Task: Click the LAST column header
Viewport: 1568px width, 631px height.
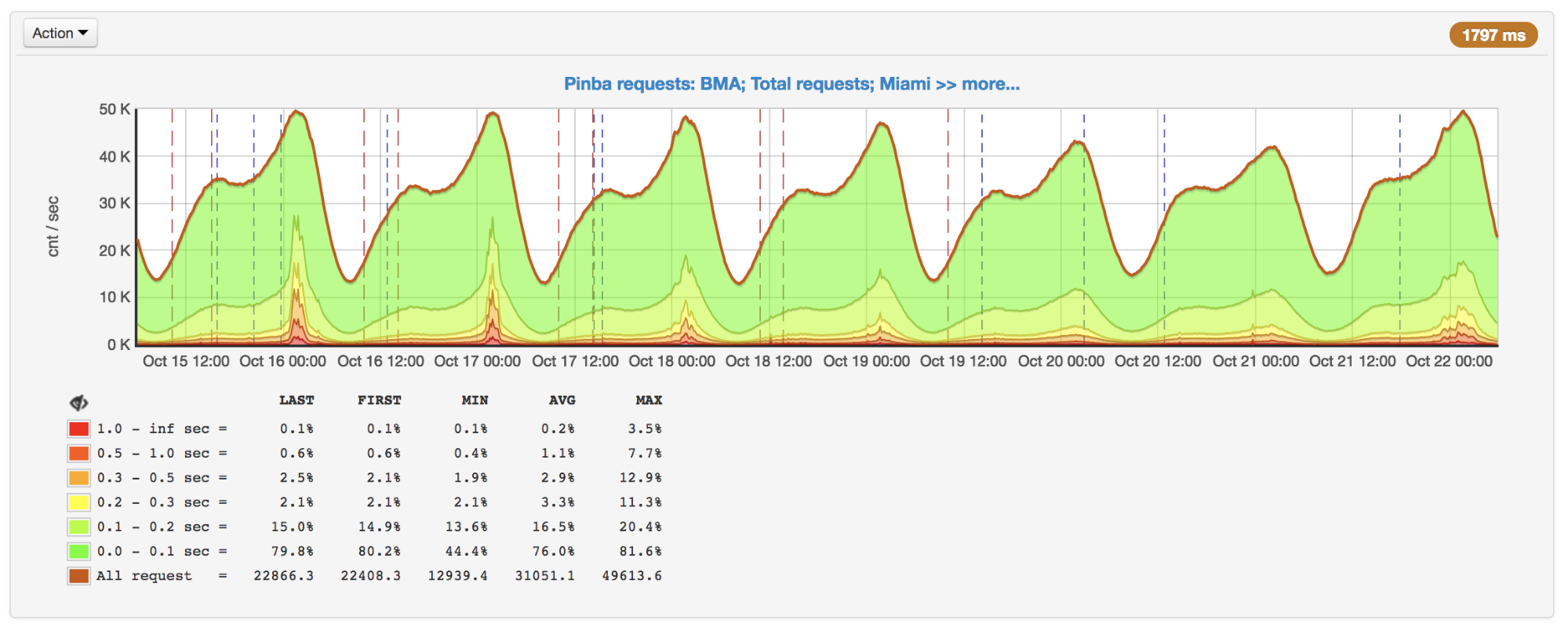Action: point(297,400)
